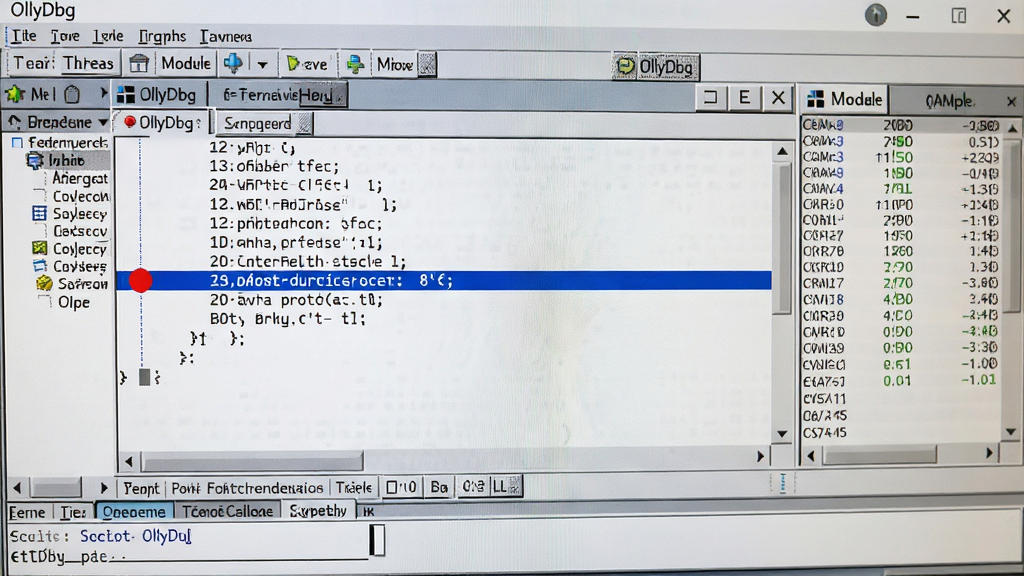
Task: Click the yellow-green icon beside Sofreon
Action: tap(44, 283)
